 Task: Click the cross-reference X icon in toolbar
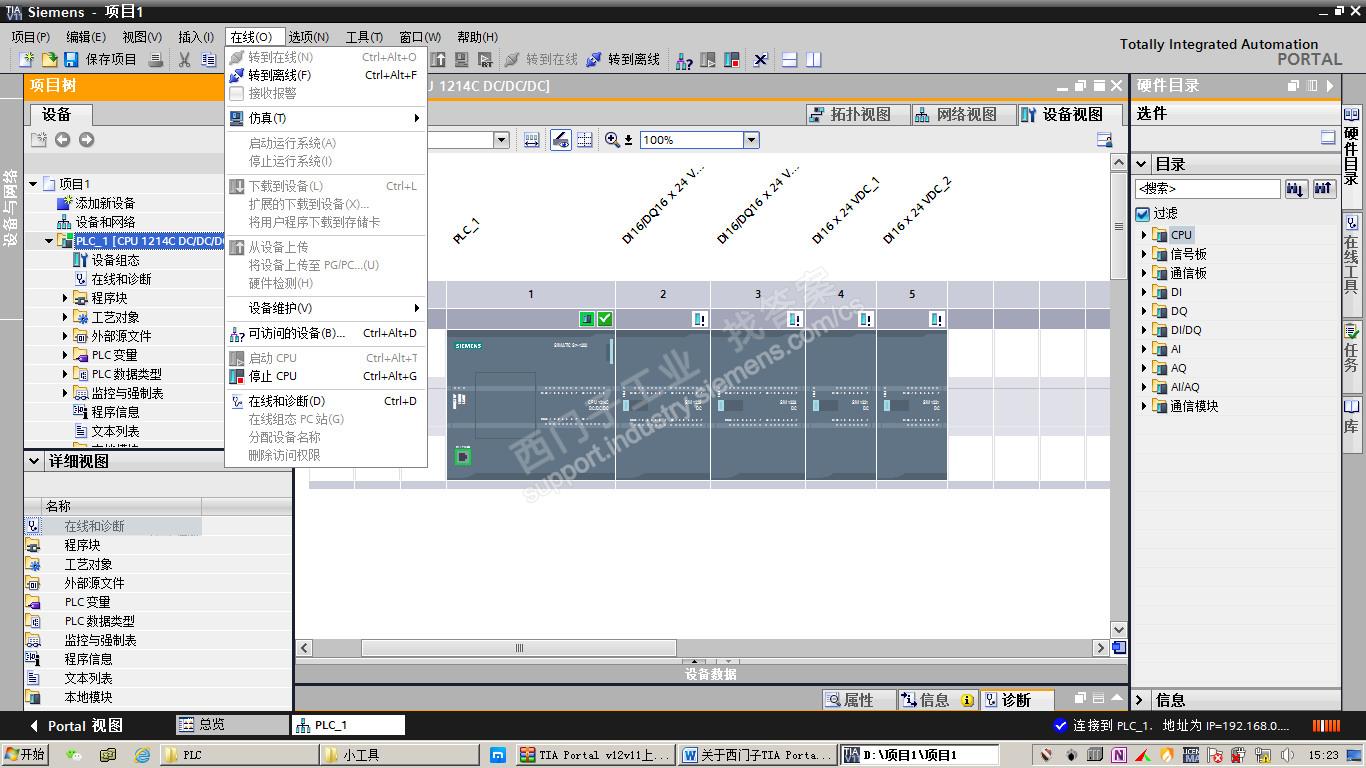761,60
